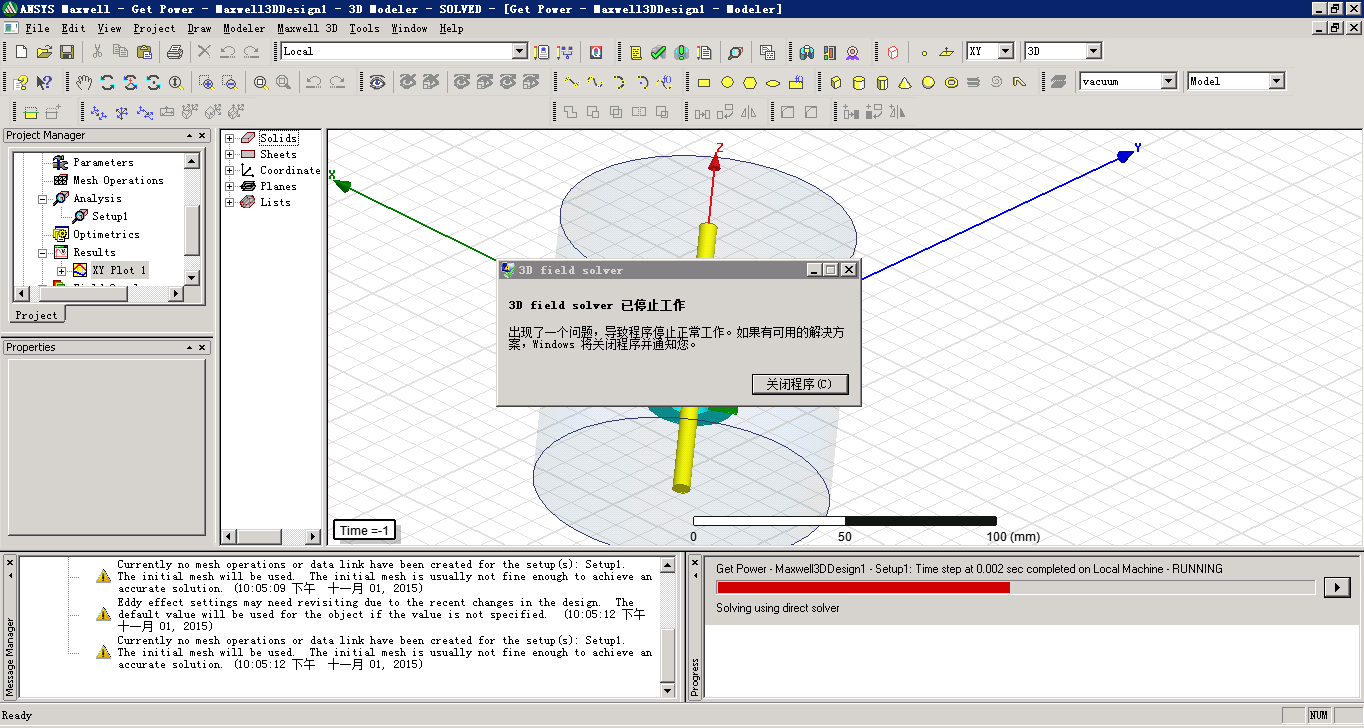
Task: Select the Draw Ellipse tool
Action: tap(773, 83)
